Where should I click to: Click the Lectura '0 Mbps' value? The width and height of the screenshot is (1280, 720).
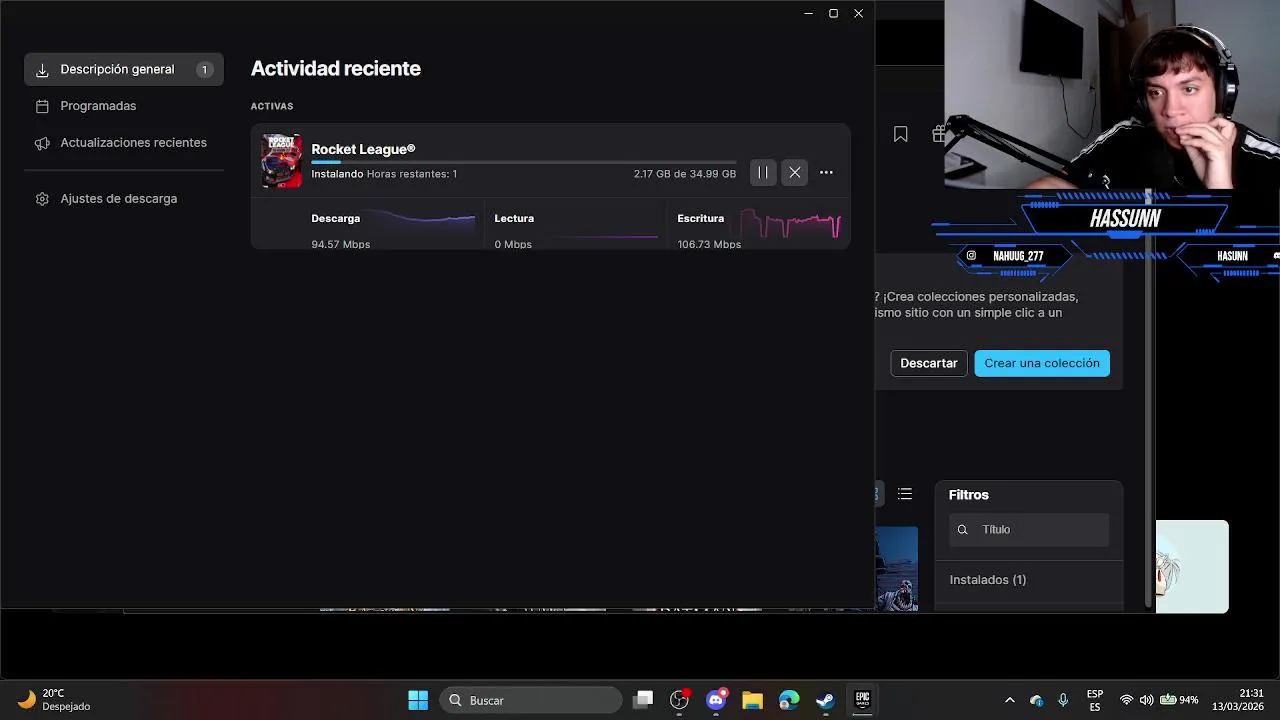(x=513, y=244)
